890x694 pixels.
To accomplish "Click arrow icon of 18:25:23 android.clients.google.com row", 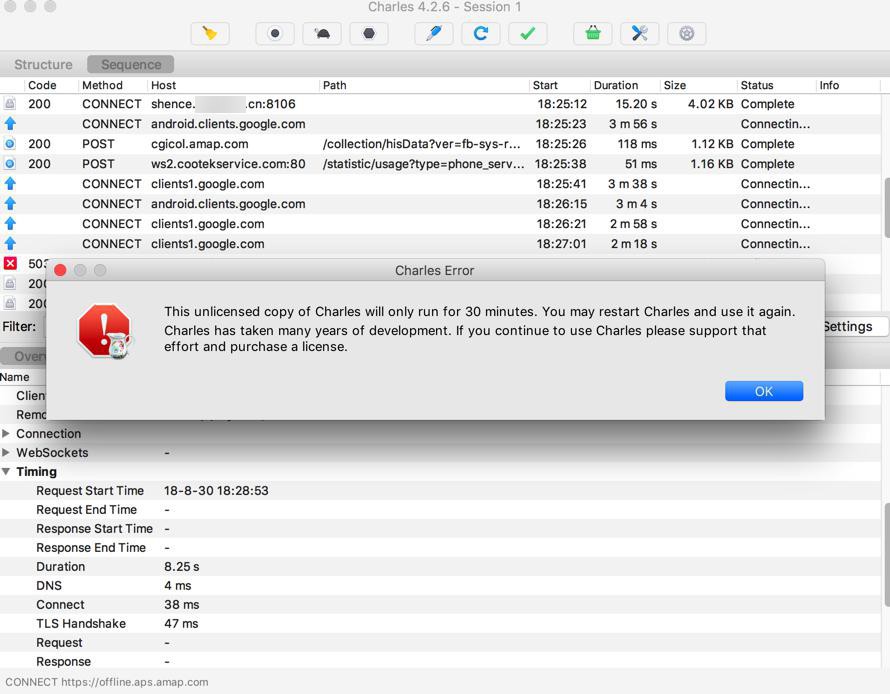I will [x=10, y=124].
